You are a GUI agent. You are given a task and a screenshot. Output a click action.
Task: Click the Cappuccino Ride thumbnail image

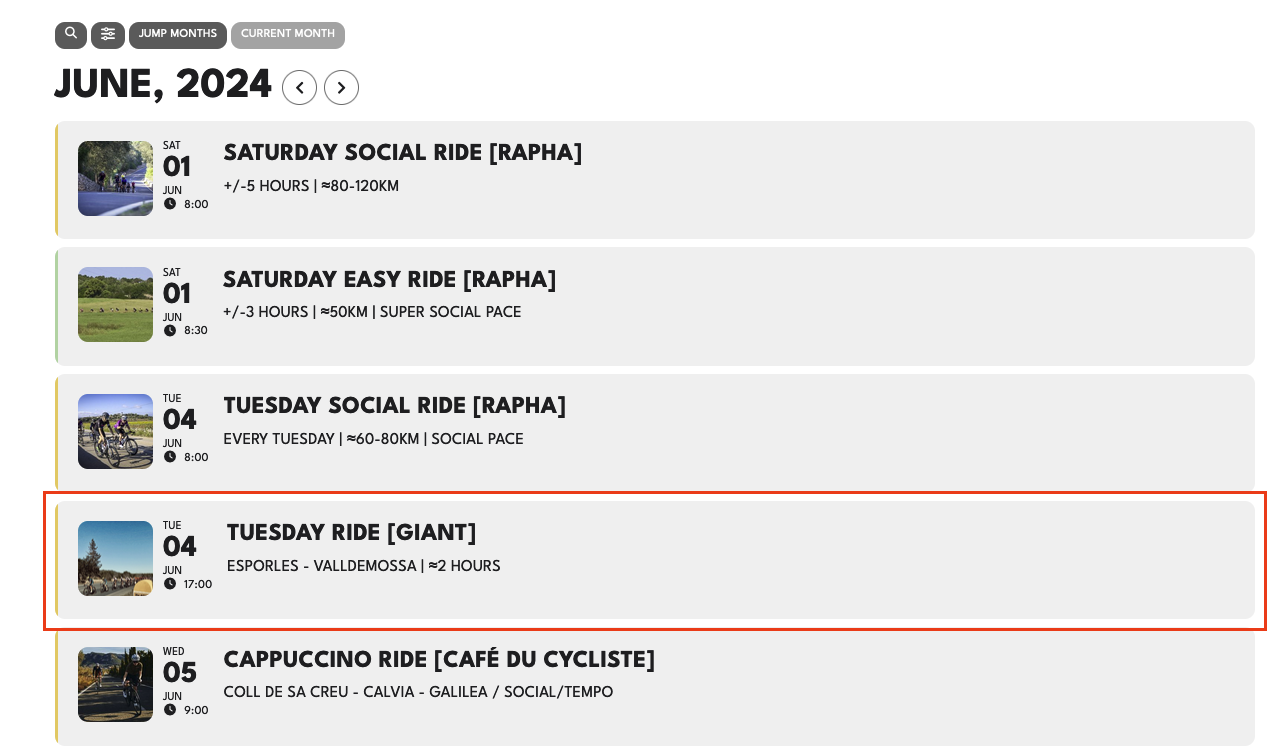coord(116,684)
